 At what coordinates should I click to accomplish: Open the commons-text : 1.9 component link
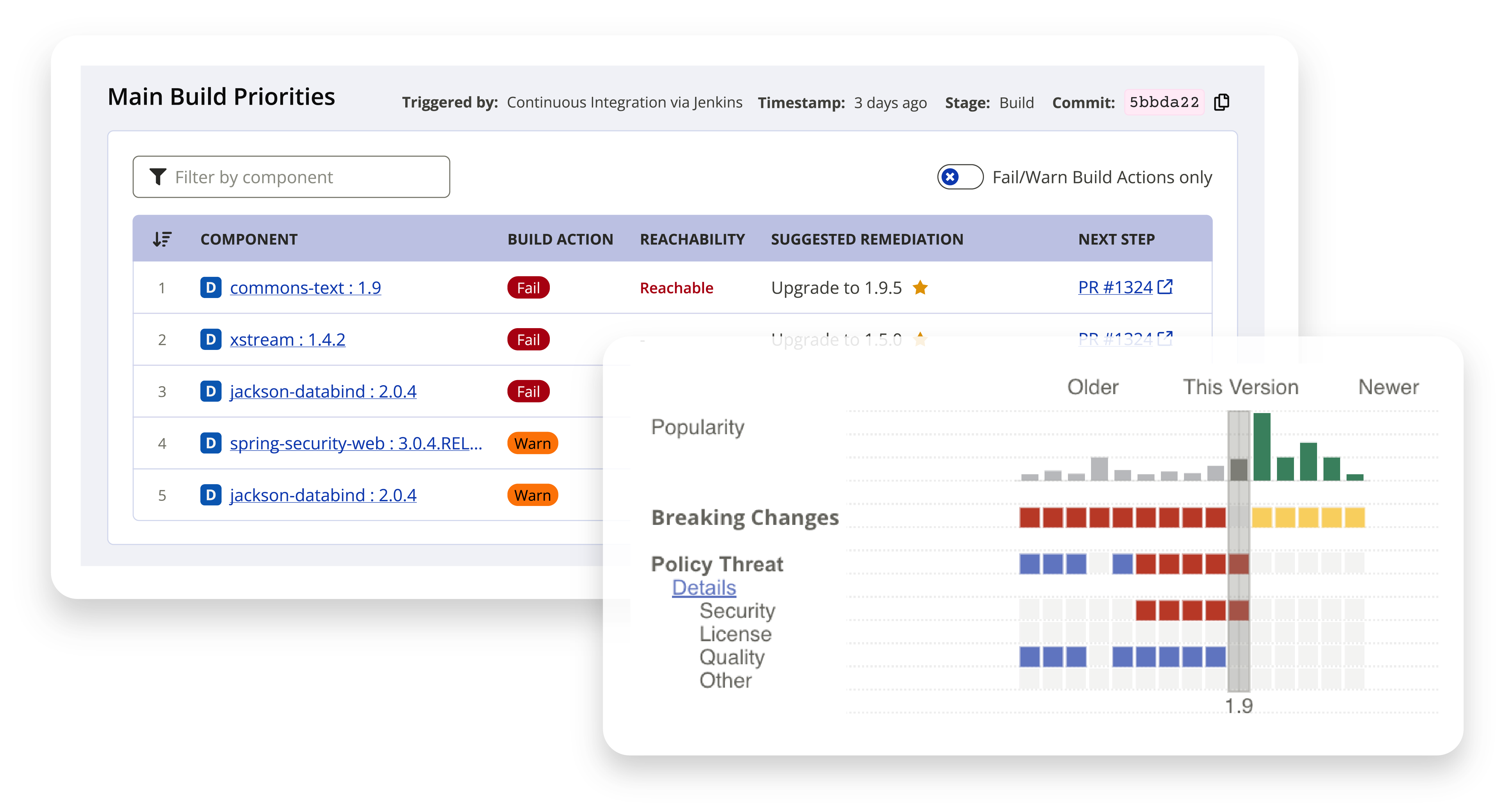(305, 287)
